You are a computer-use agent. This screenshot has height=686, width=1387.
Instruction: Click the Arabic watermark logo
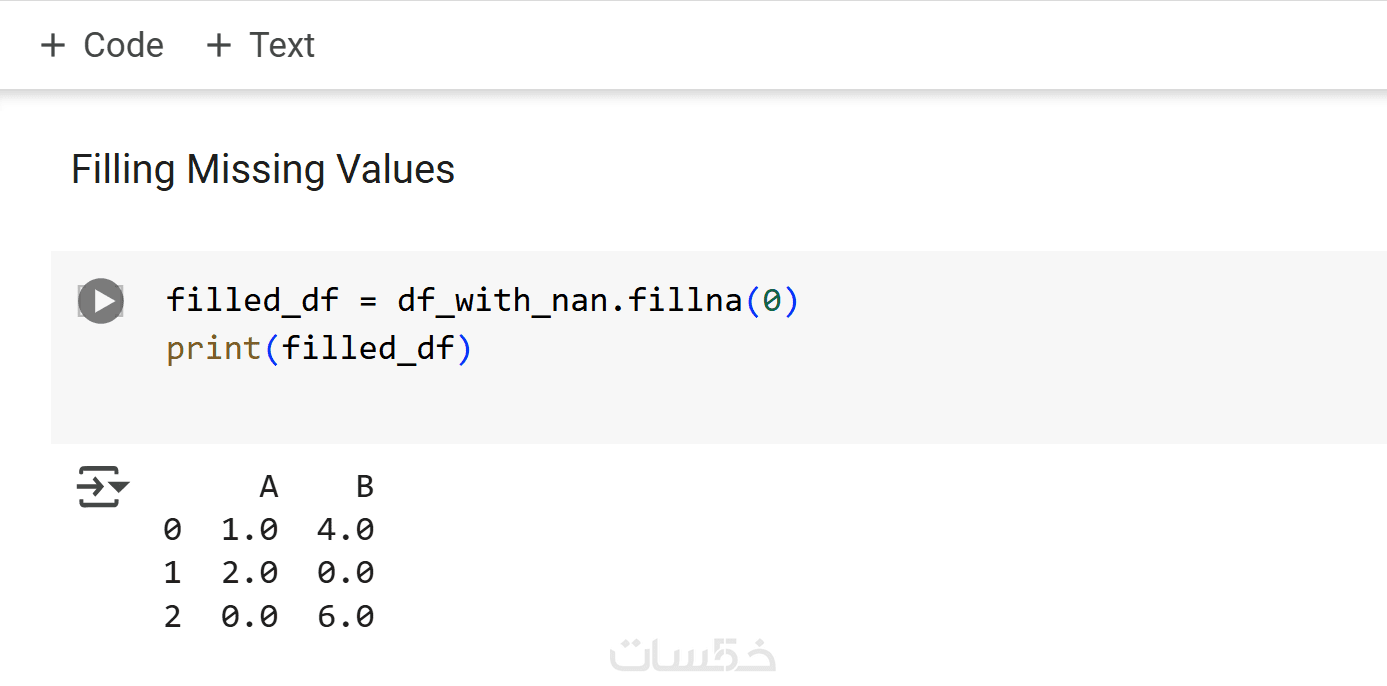pyautogui.click(x=693, y=655)
